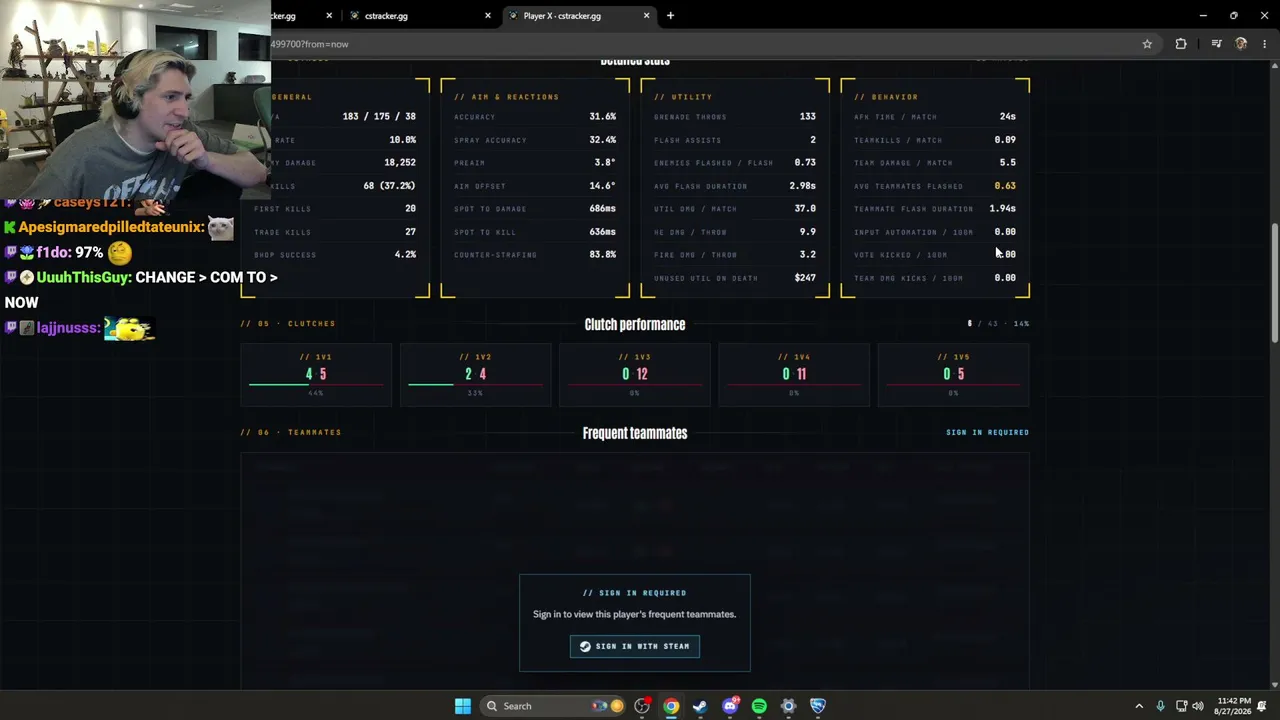Screen dimensions: 1280x720
Task: Select the 1v1 clutch card
Action: pos(316,375)
